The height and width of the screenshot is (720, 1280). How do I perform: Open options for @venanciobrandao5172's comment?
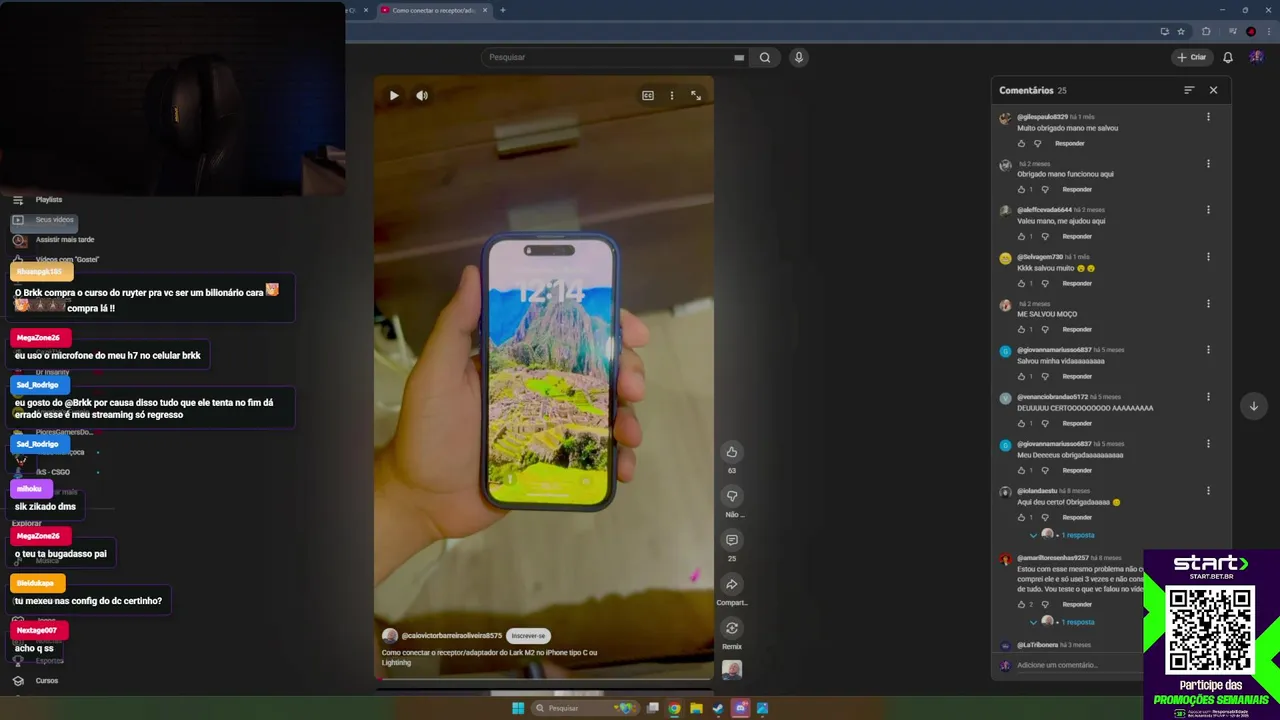tap(1208, 397)
